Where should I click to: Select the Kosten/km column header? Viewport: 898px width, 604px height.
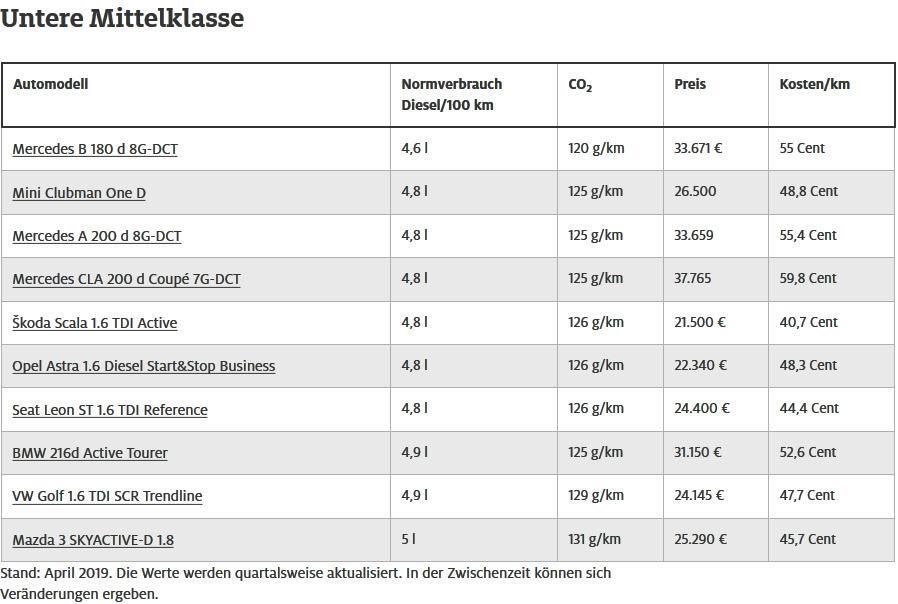814,84
